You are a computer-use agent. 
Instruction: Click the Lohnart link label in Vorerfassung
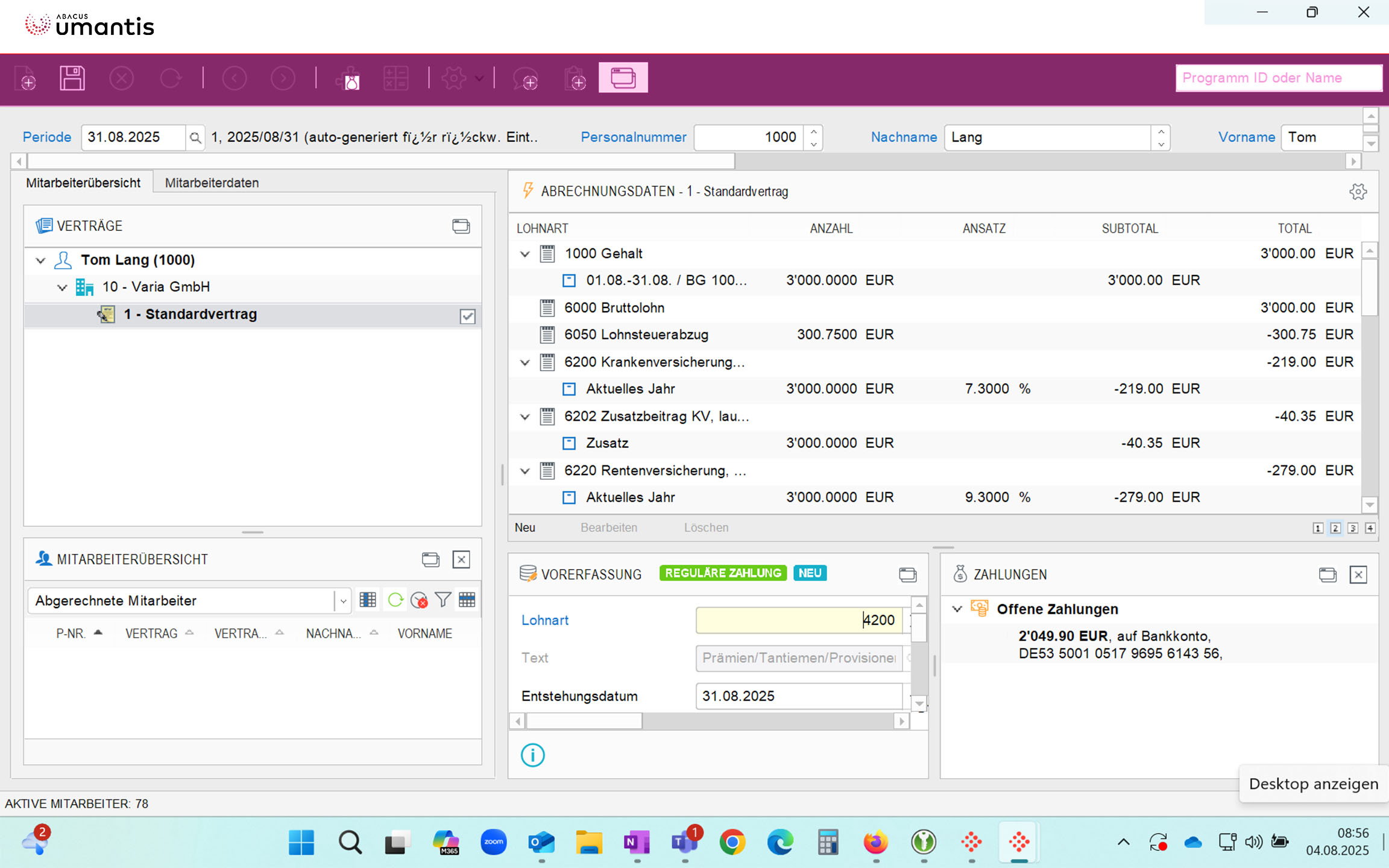pyautogui.click(x=544, y=620)
